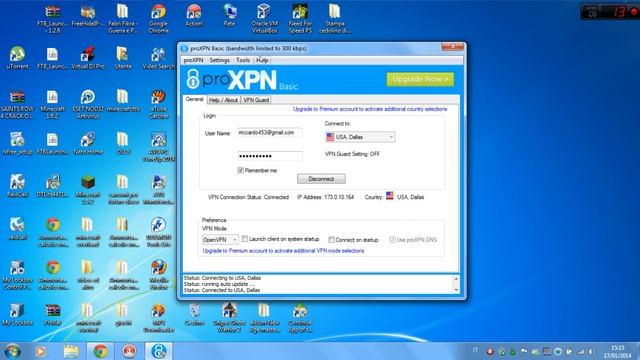Select the Virtual DJ Pro desktop icon
Viewport: 640px width, 360px height.
click(88, 58)
